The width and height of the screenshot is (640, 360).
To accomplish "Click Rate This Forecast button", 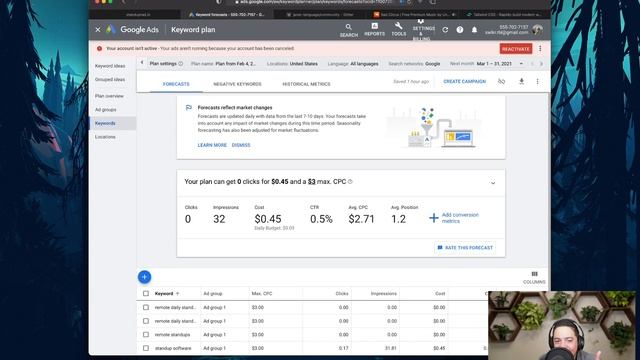I will pos(465,248).
